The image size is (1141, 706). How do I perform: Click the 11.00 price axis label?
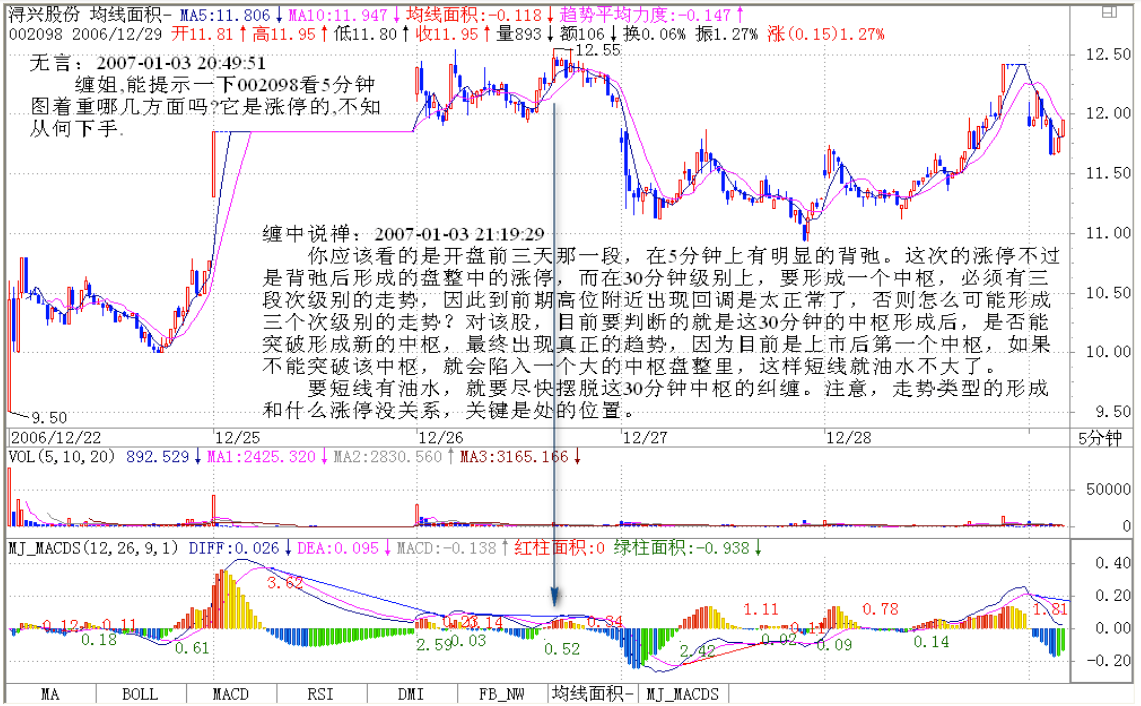(1108, 233)
